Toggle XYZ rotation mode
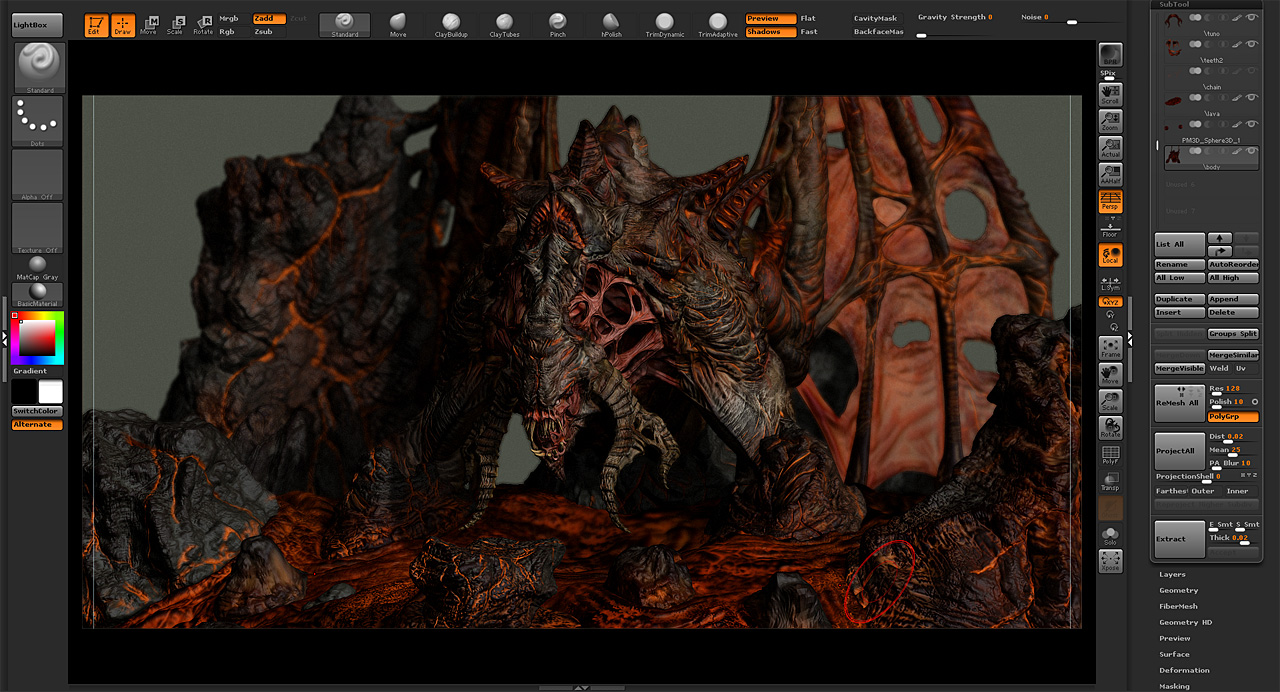The image size is (1280, 692). click(1110, 301)
